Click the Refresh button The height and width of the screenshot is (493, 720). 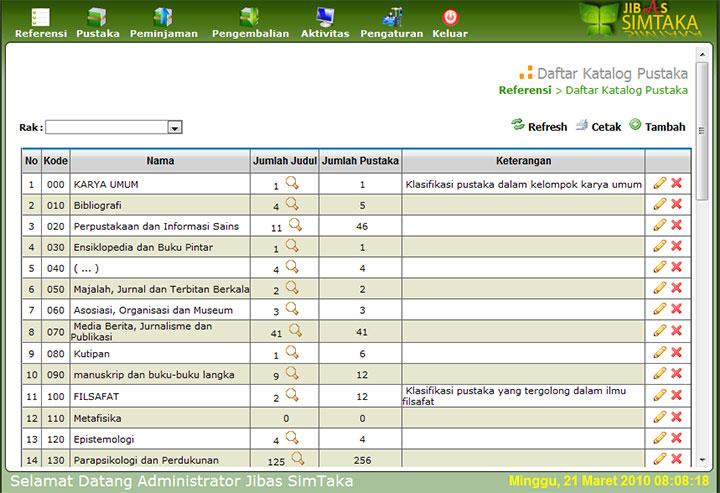tap(540, 126)
